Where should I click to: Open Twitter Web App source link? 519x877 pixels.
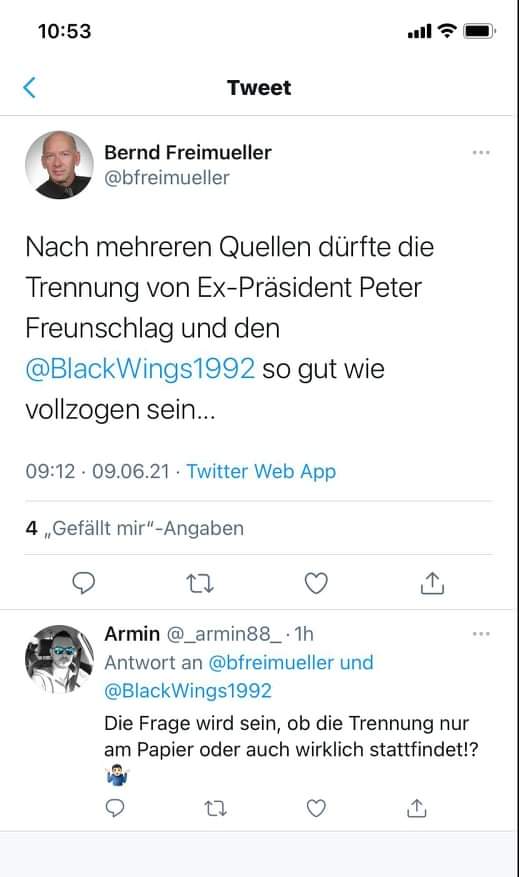pyautogui.click(x=261, y=471)
